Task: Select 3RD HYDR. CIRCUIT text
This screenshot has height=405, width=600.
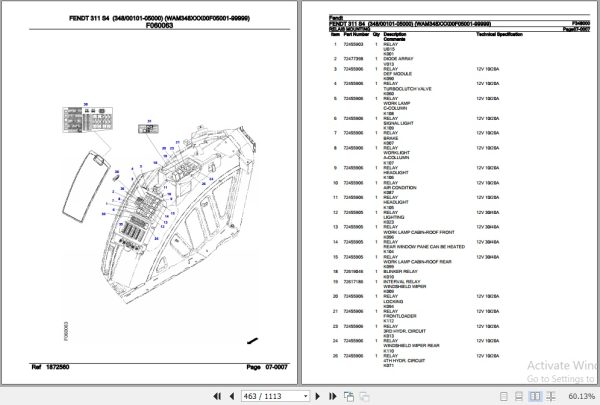Action: click(x=404, y=331)
